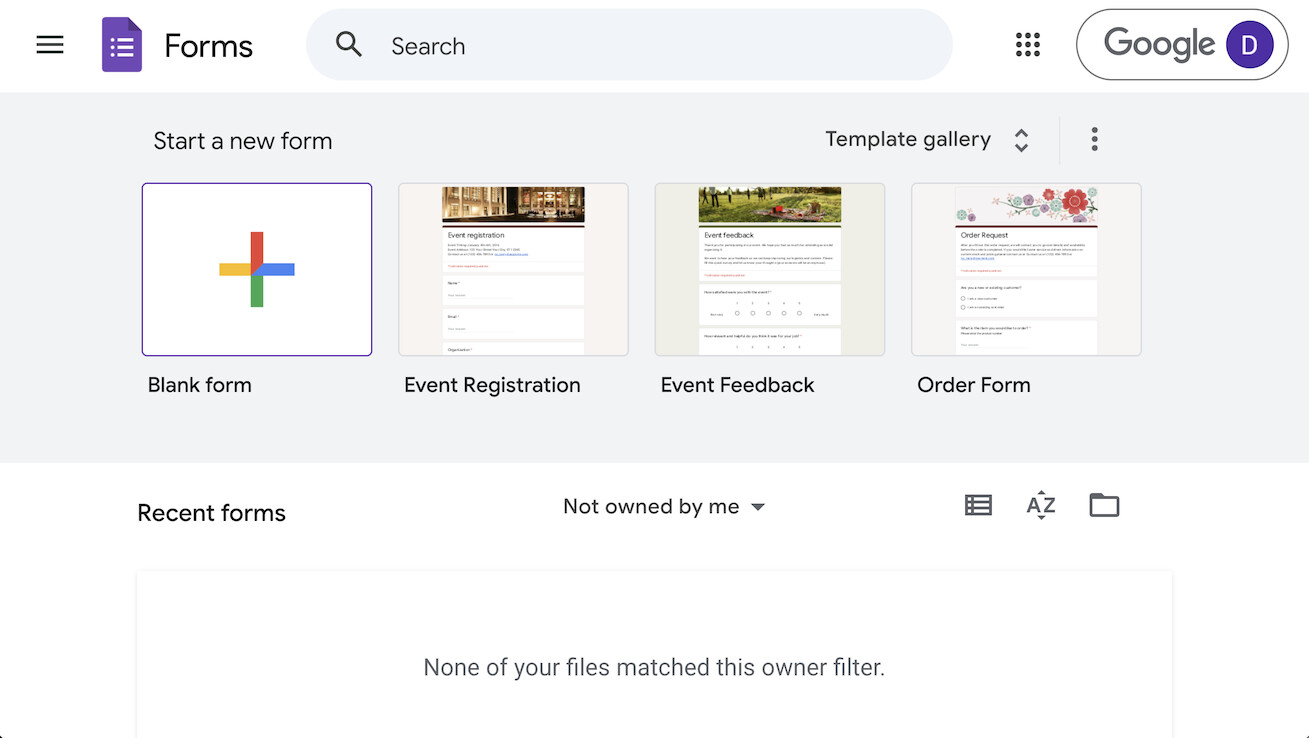Sort recent forms alphabetically

[1041, 505]
